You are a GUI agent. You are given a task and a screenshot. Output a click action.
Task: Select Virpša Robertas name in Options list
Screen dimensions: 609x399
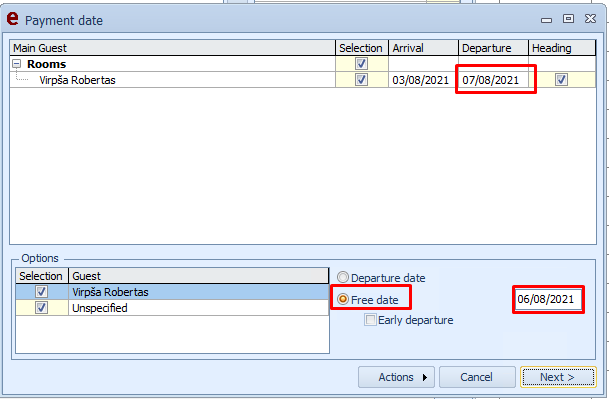click(x=110, y=292)
